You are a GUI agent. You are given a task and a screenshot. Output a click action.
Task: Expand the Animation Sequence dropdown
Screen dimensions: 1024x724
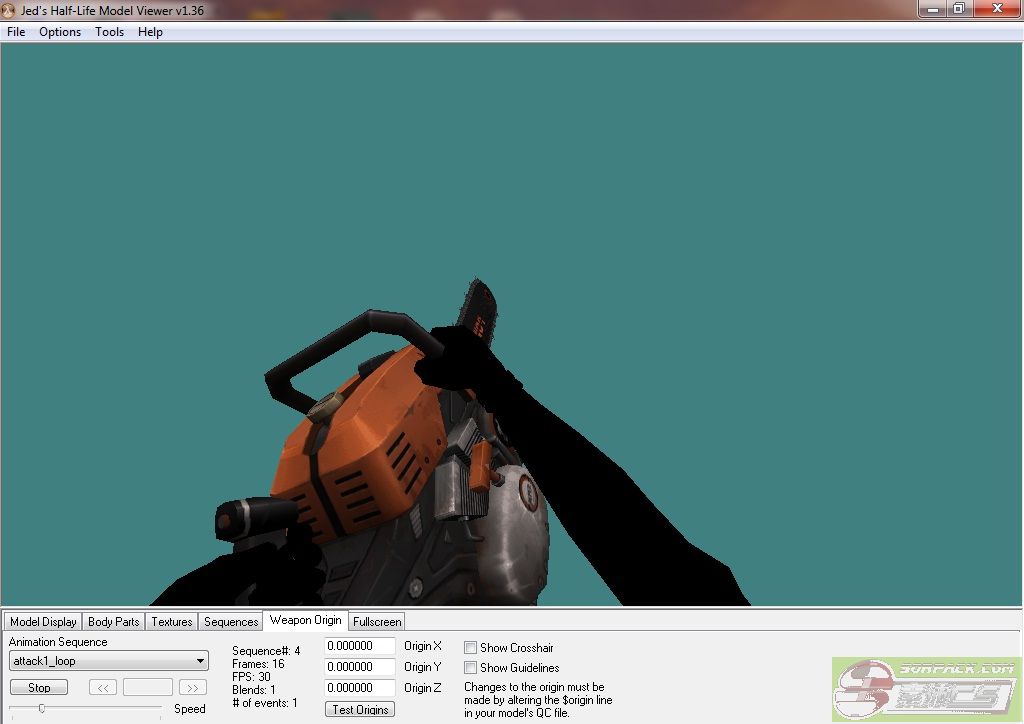pyautogui.click(x=109, y=661)
